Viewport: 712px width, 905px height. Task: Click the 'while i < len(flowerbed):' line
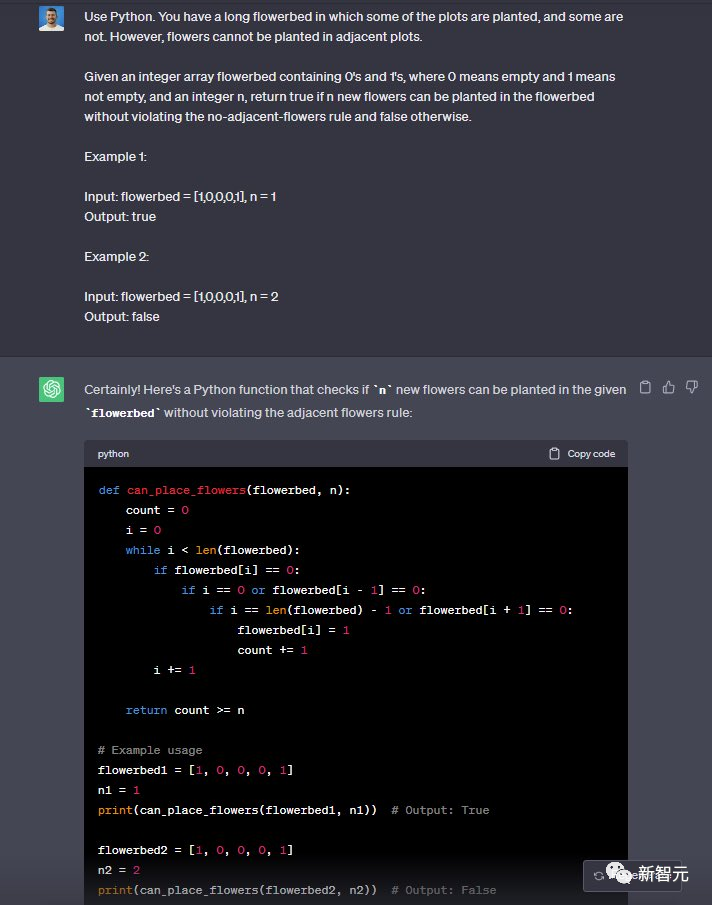coord(212,550)
